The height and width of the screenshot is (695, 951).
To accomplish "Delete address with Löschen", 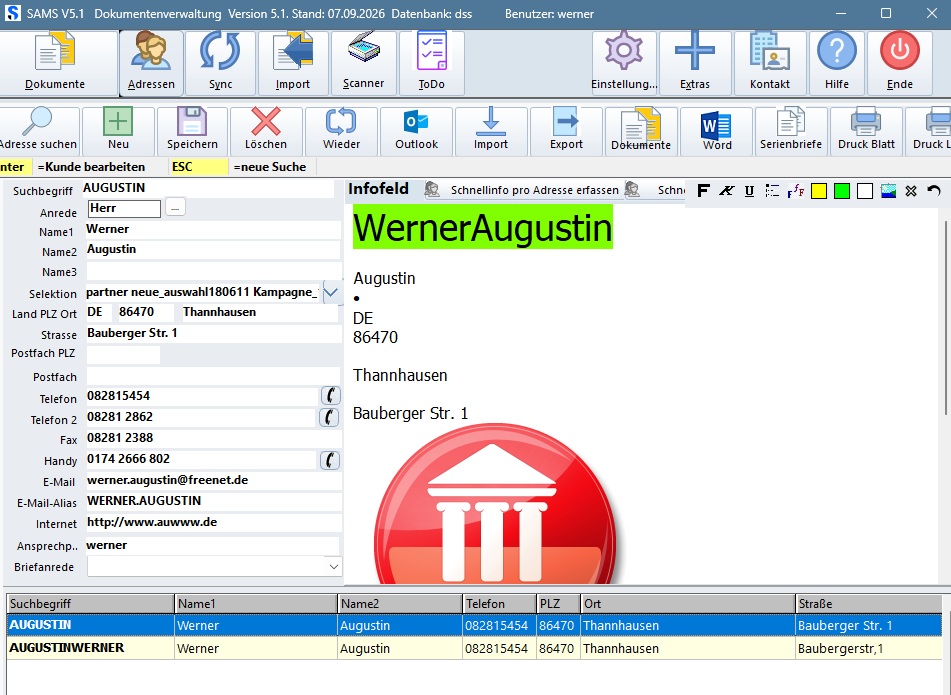I will (x=266, y=130).
